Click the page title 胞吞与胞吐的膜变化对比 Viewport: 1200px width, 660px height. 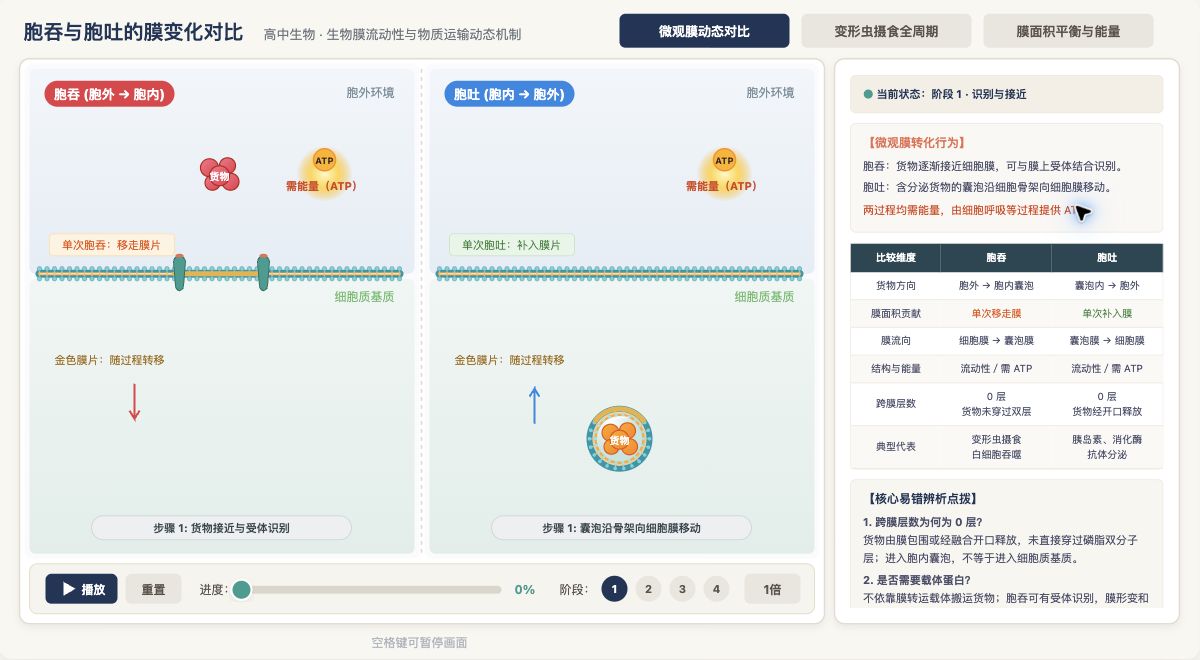tap(133, 32)
